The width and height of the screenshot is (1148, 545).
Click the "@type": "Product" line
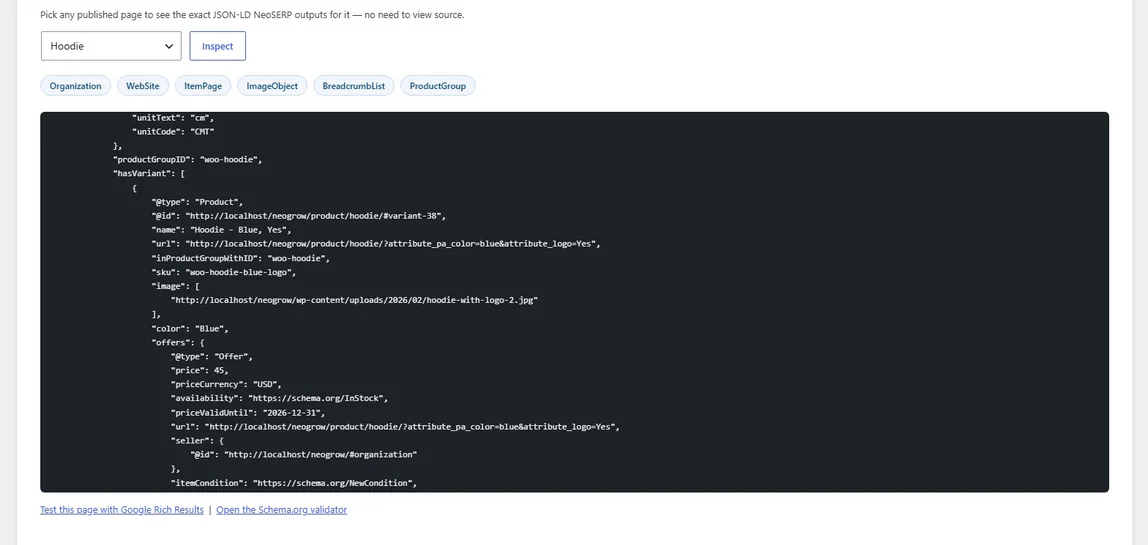(x=197, y=201)
